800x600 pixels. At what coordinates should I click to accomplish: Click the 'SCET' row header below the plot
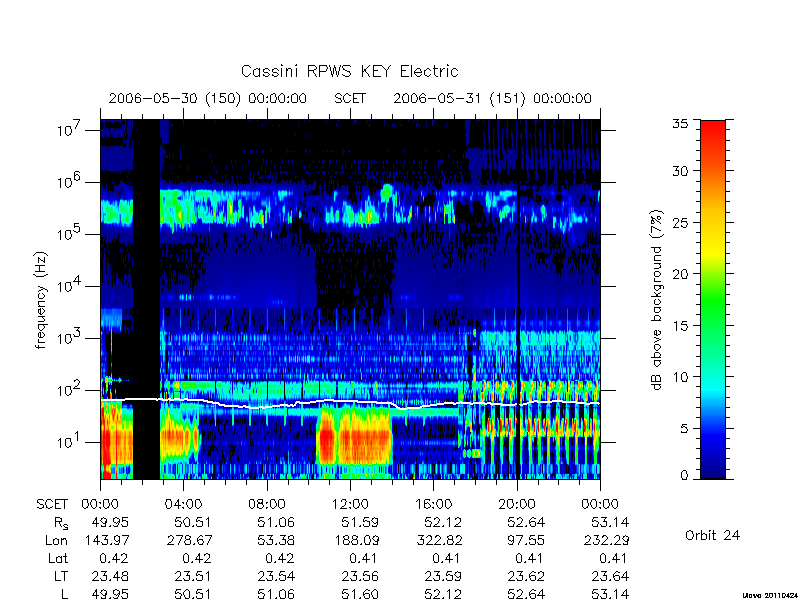[52, 504]
